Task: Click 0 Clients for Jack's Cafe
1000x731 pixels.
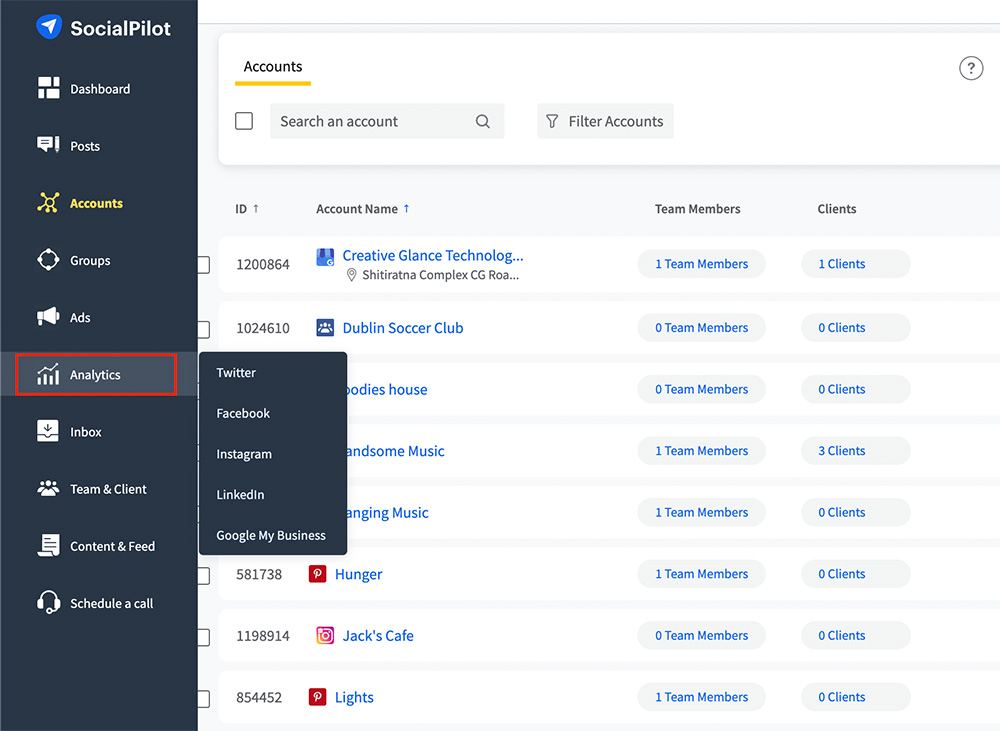Action: (x=855, y=635)
